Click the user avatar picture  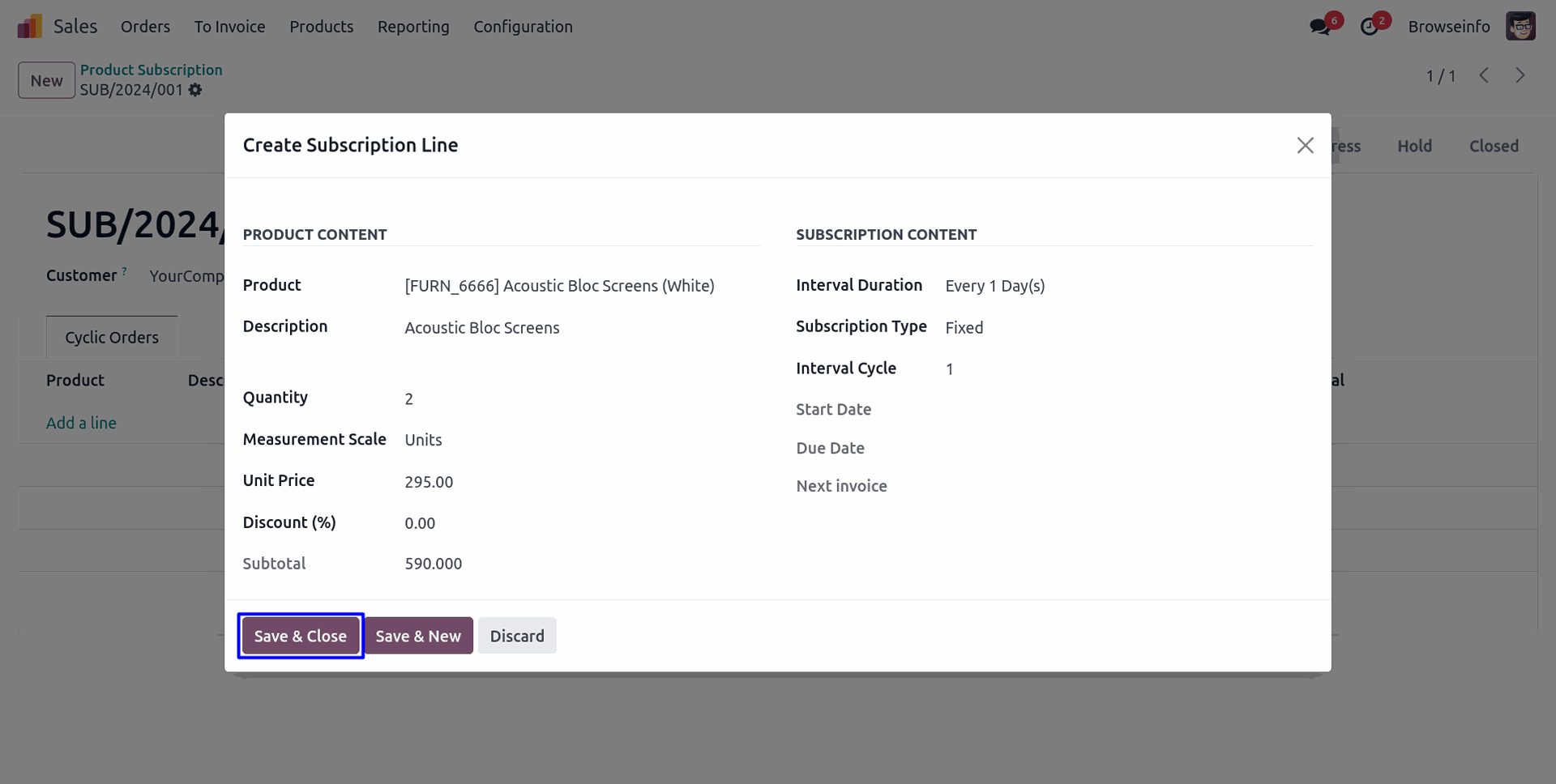click(x=1520, y=27)
